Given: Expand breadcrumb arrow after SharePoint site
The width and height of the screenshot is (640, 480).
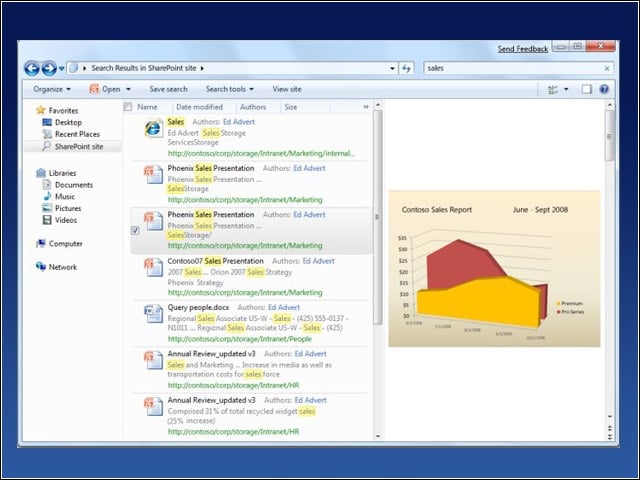Looking at the screenshot, I should [202, 68].
